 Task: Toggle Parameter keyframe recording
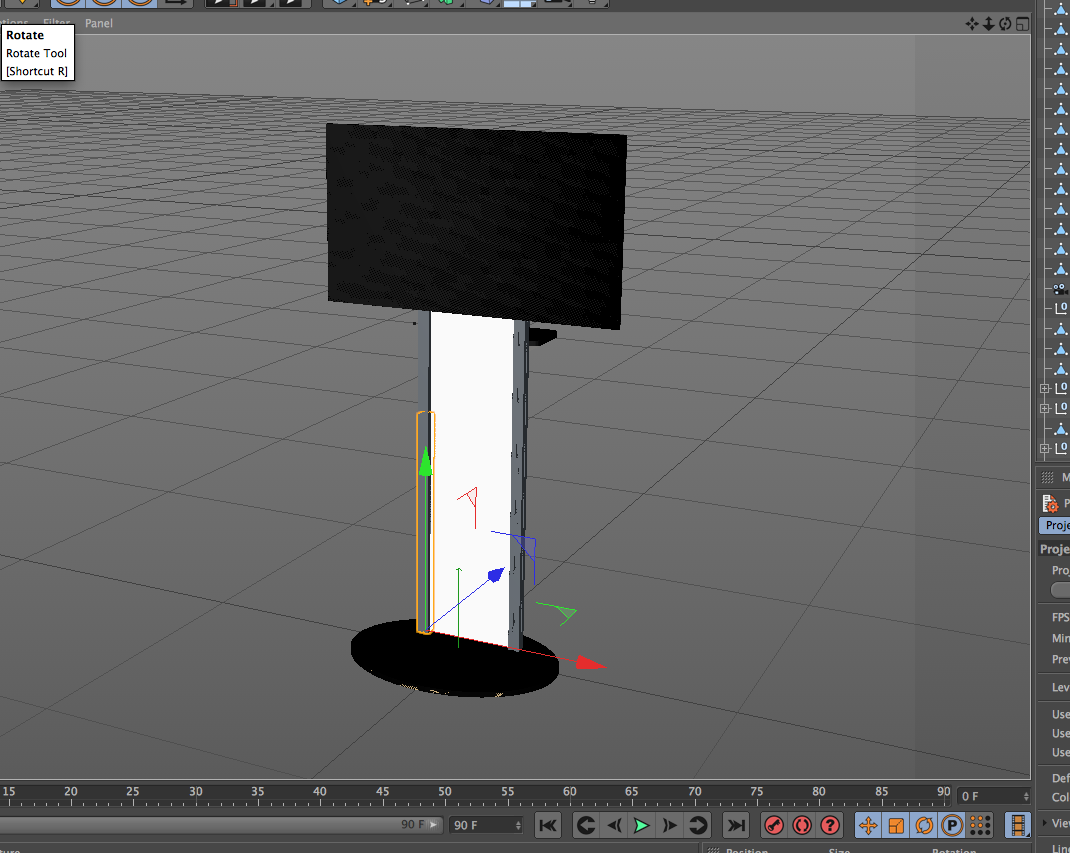tap(952, 825)
